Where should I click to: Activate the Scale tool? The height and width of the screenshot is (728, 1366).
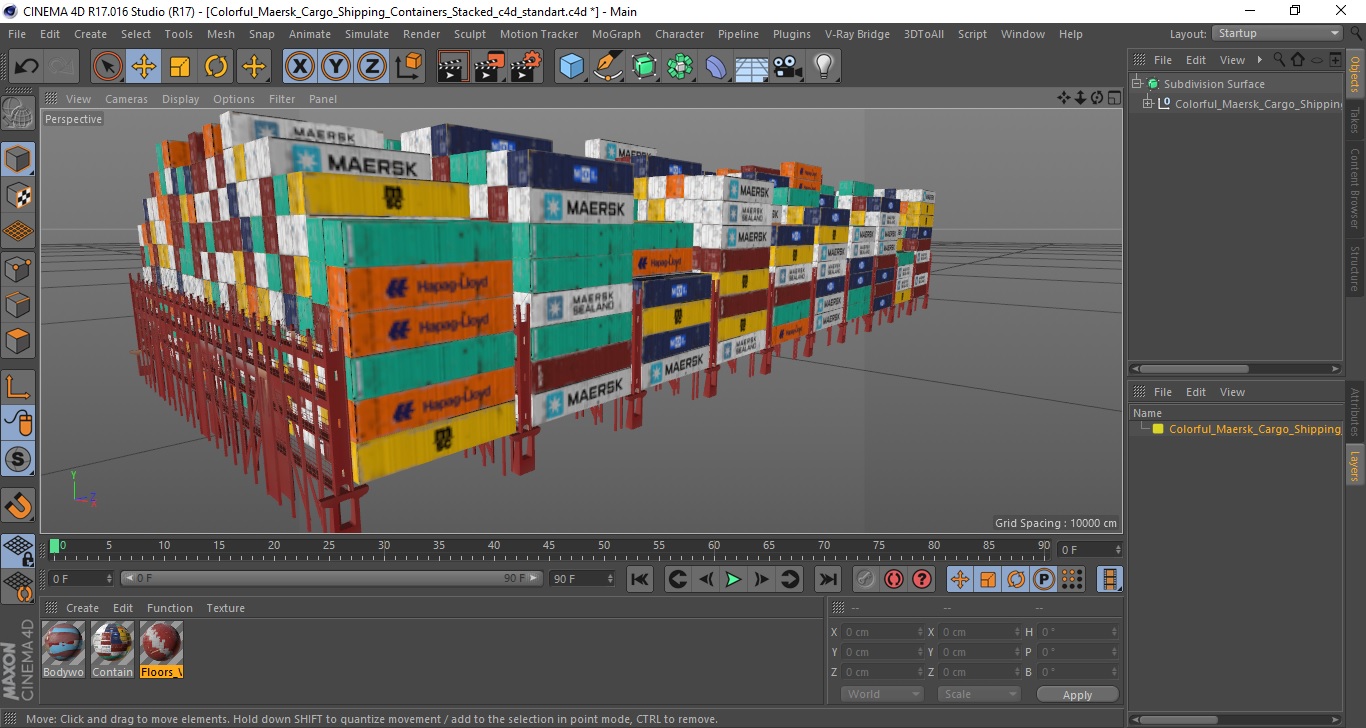180,67
